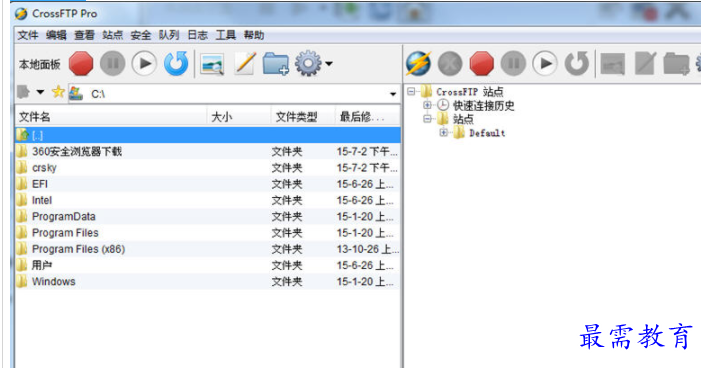Sort by the 文件名 column header
This screenshot has width=701, height=368.
pyautogui.click(x=111, y=117)
